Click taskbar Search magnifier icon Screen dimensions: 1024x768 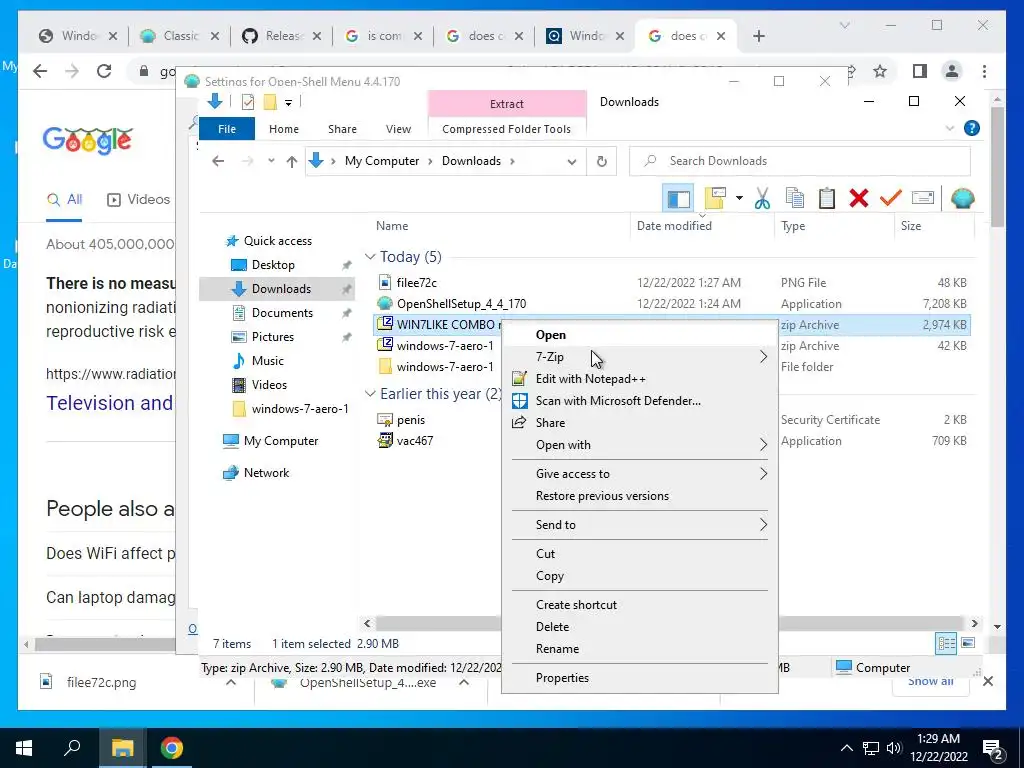click(x=72, y=748)
